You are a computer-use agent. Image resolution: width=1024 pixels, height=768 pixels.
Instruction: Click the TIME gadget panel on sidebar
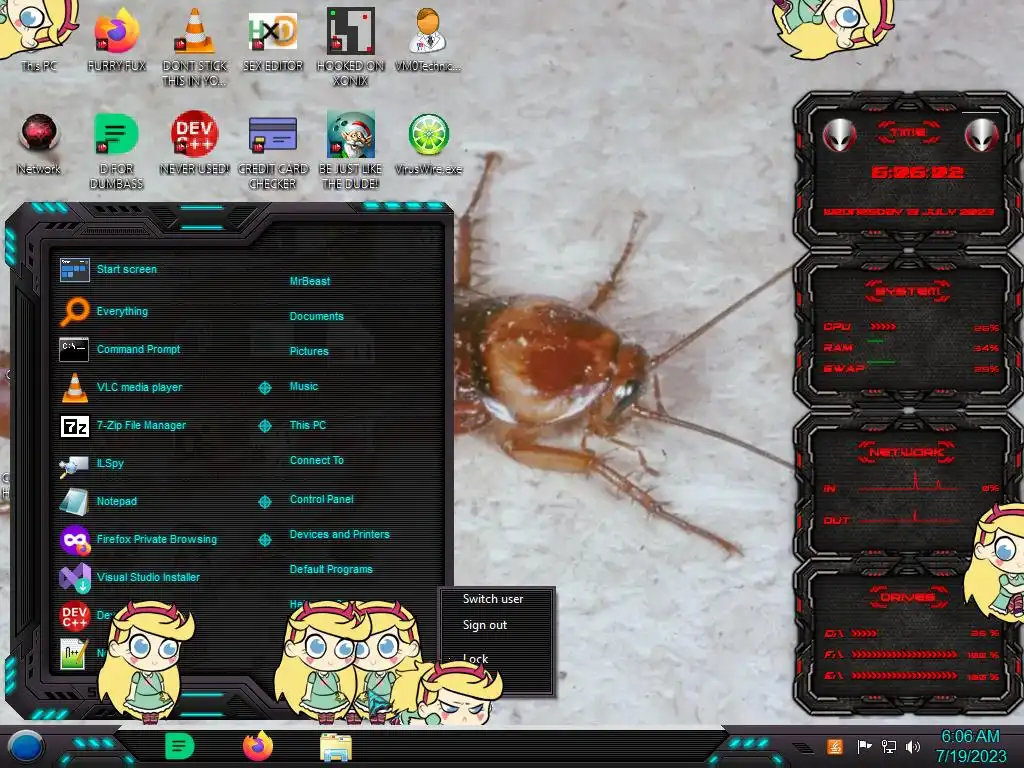pos(908,171)
